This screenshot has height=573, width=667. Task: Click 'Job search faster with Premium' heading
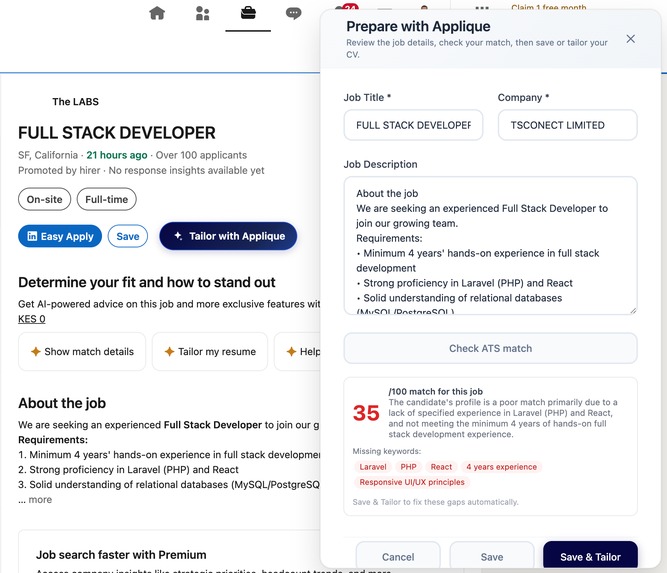click(121, 555)
